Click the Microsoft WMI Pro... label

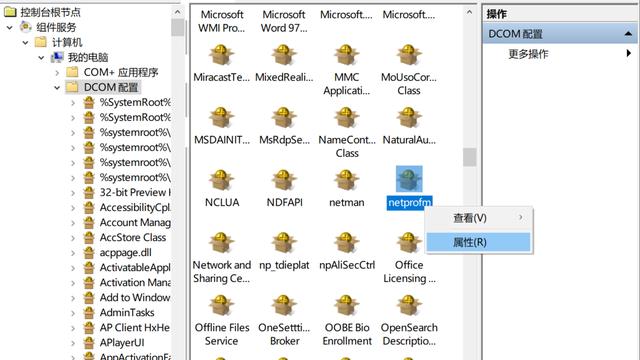tap(222, 21)
